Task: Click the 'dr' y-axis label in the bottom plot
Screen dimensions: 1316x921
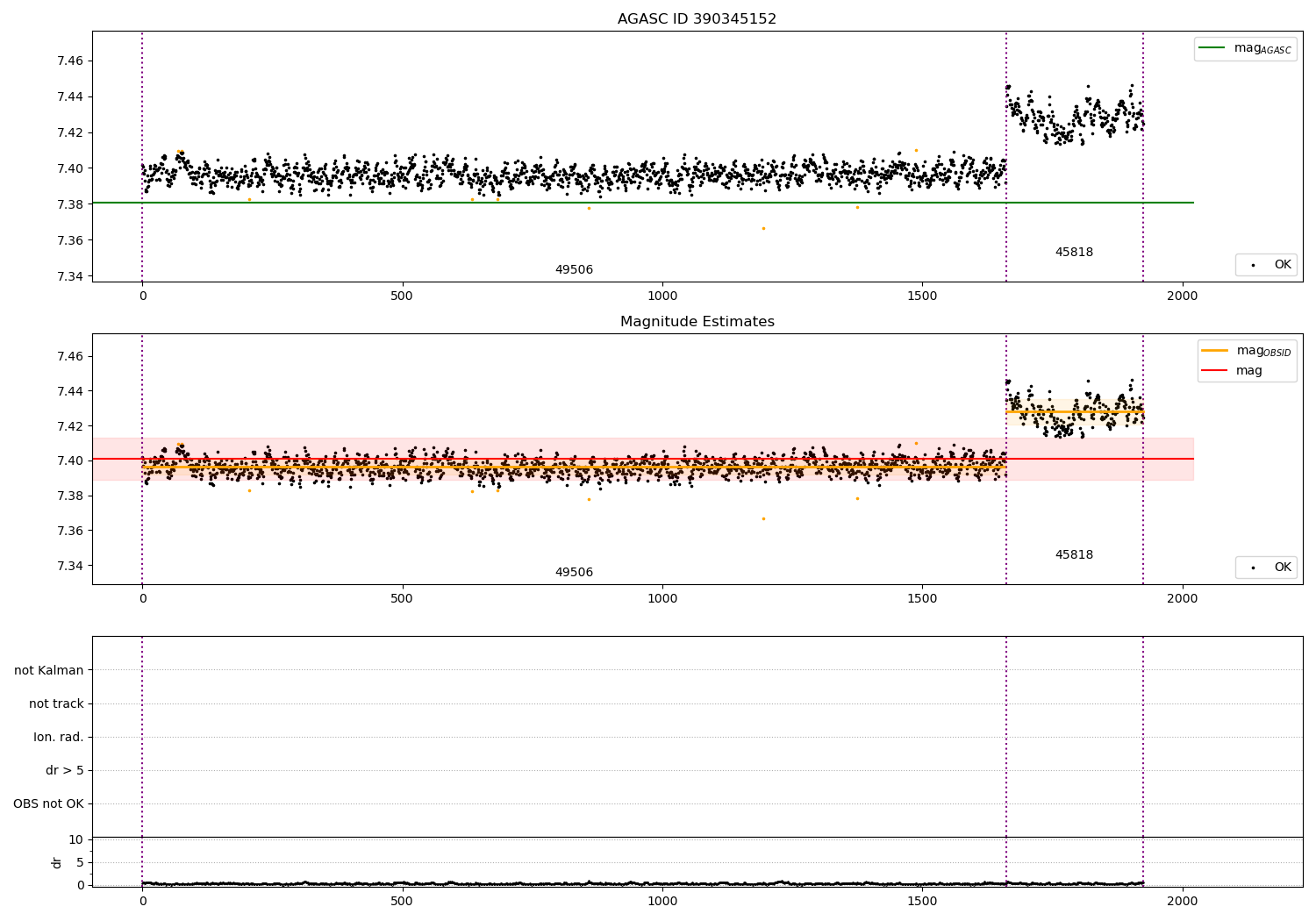Action: click(57, 862)
